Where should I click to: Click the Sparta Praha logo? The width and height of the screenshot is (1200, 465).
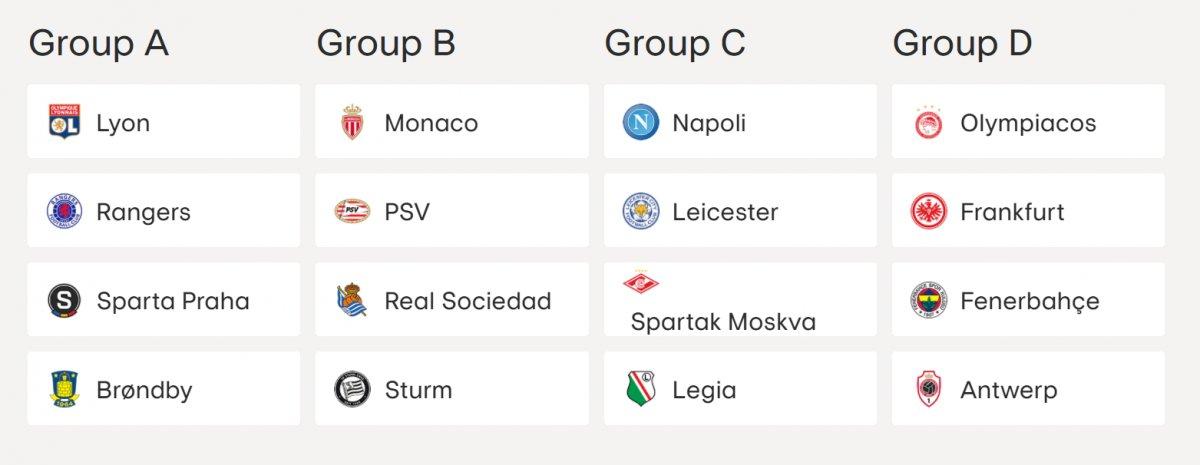64,301
